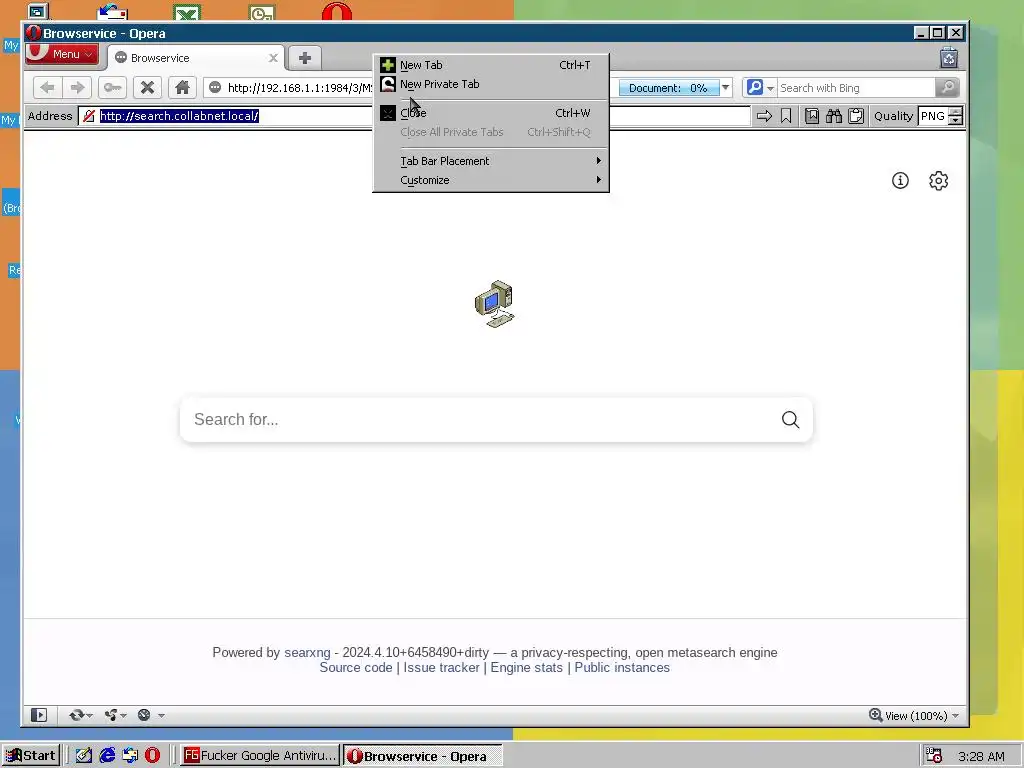The height and width of the screenshot is (768, 1024).
Task: Click the 3:28 AM taskbar clock
Action: tap(981, 756)
